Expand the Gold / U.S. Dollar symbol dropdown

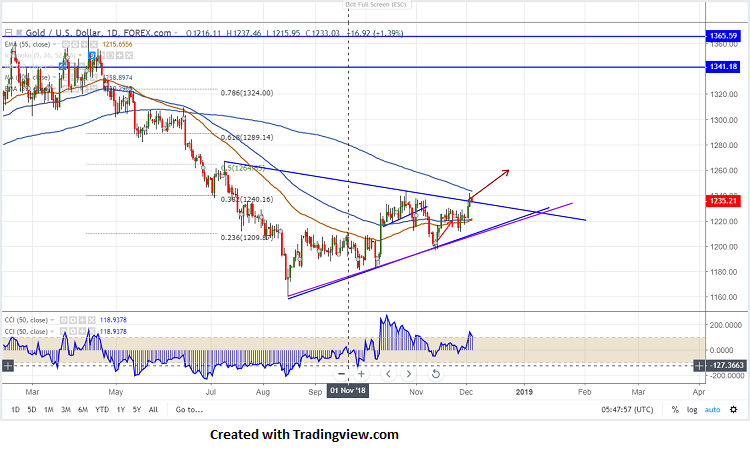[176, 33]
